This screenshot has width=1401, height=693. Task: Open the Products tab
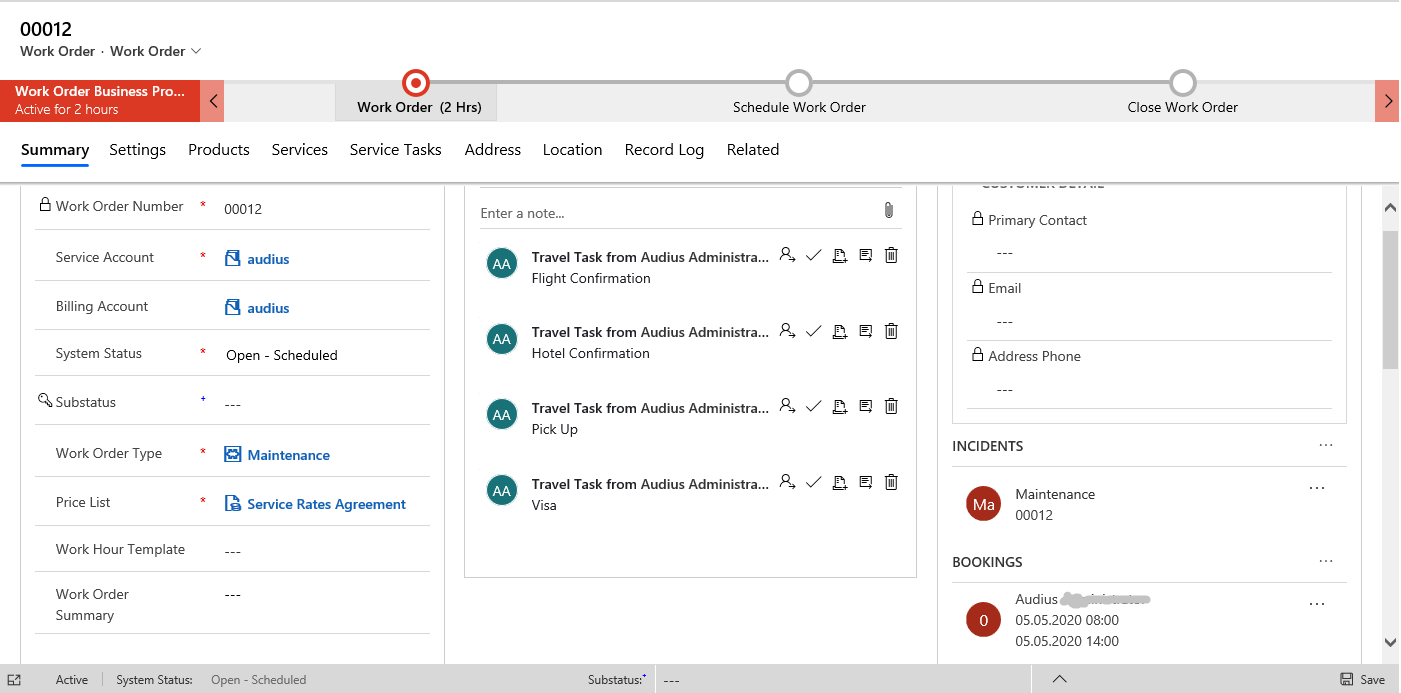pyautogui.click(x=218, y=150)
